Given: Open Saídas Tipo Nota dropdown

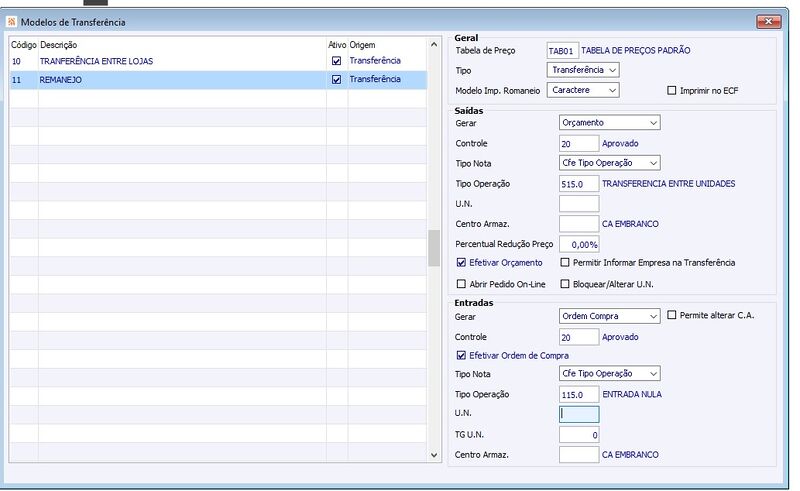Looking at the screenshot, I should tap(610, 163).
